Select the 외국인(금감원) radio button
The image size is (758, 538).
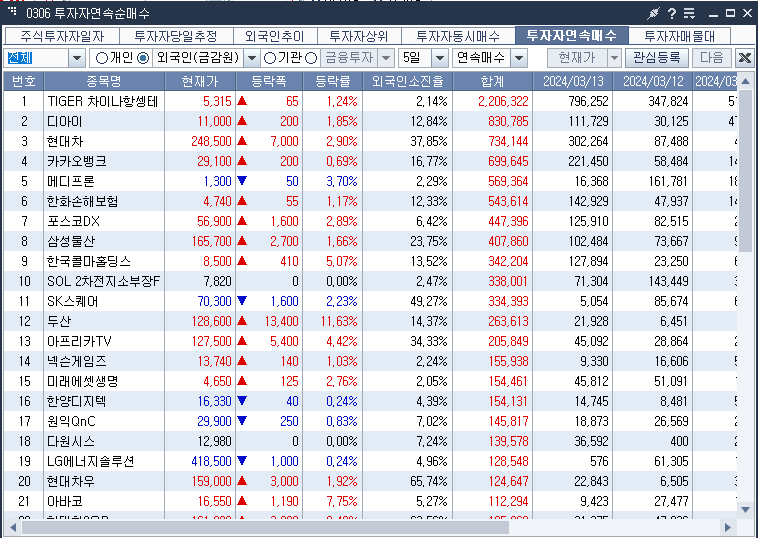[x=143, y=58]
